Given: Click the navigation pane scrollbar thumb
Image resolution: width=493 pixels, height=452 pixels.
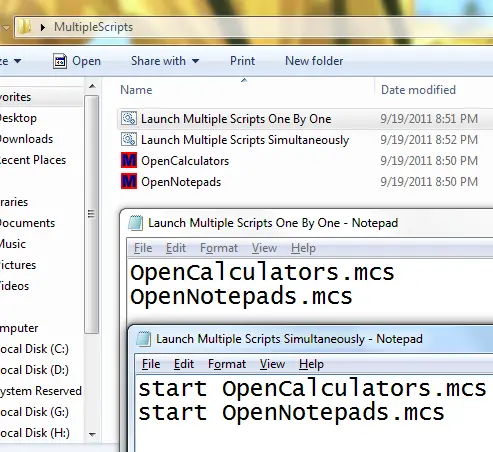Looking at the screenshot, I should 91,214.
